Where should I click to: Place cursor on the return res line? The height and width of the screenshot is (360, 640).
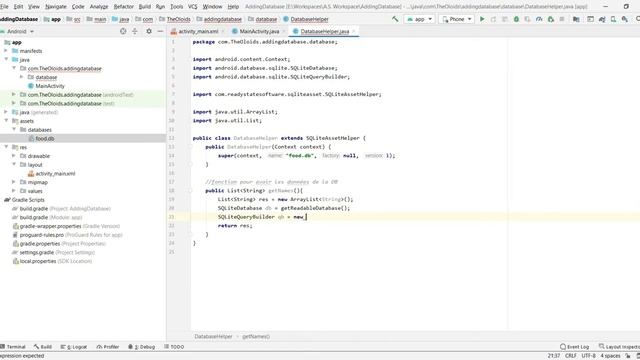click(235, 226)
